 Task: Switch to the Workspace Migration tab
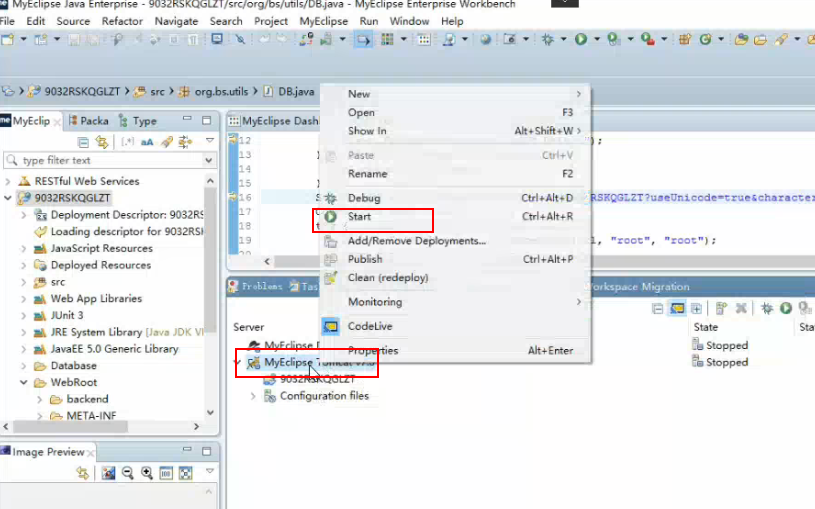pyautogui.click(x=639, y=286)
